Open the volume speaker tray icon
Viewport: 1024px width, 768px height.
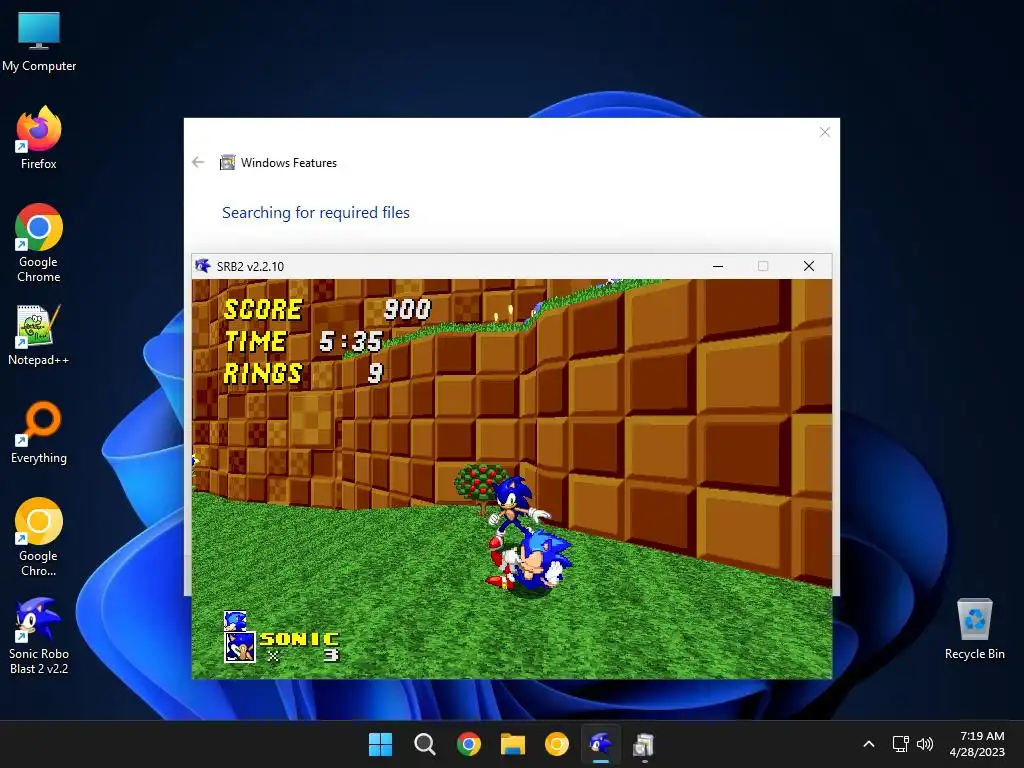pos(925,744)
